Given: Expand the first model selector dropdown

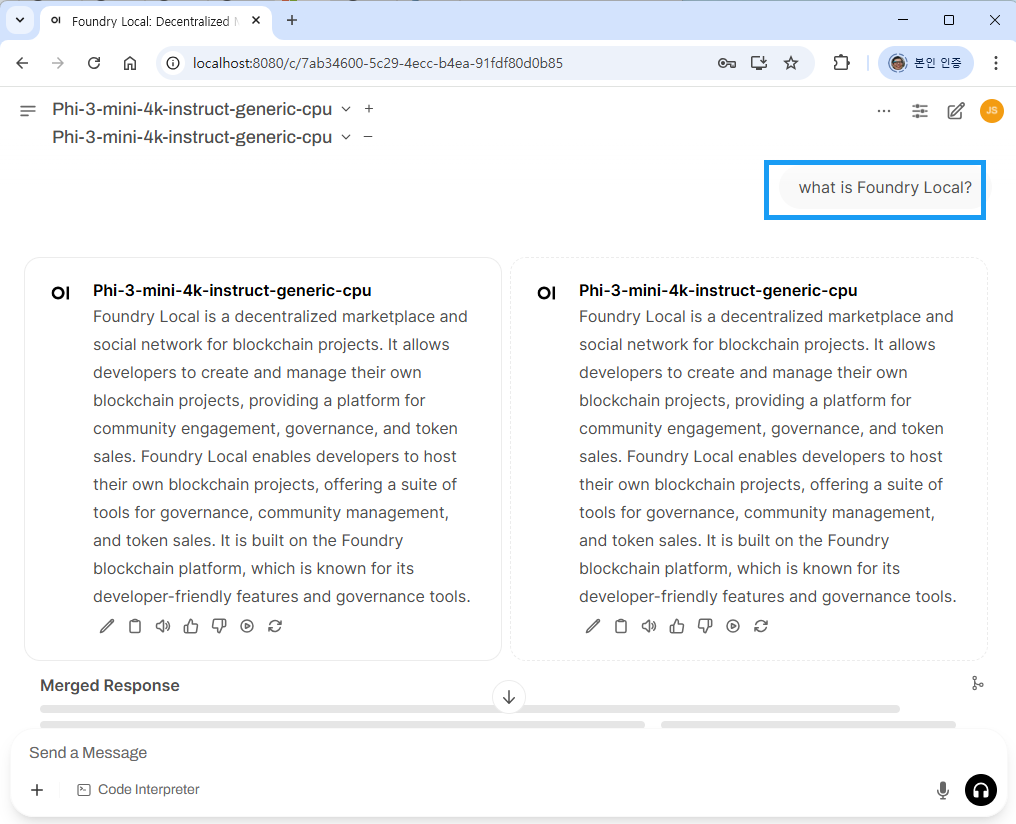Looking at the screenshot, I should click(346, 109).
